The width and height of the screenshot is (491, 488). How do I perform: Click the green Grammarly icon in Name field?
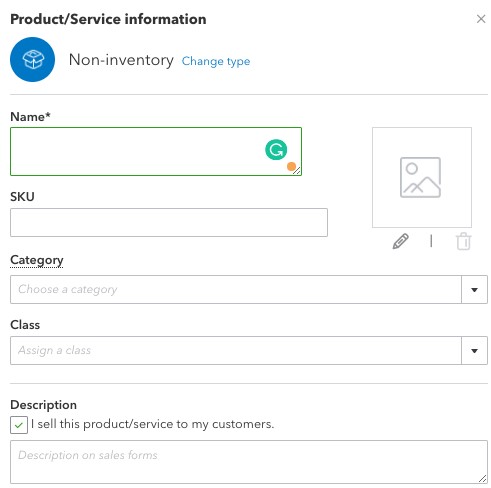tap(276, 150)
